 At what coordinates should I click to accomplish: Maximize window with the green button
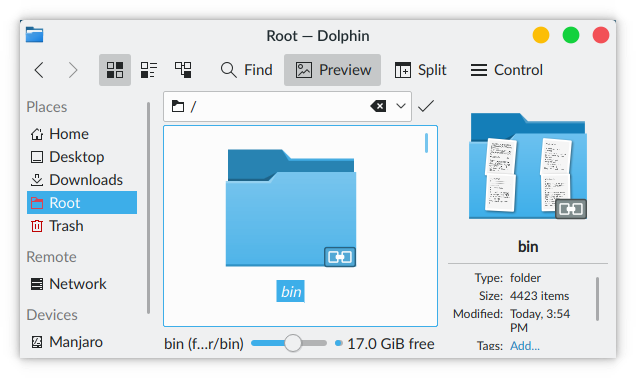click(571, 35)
